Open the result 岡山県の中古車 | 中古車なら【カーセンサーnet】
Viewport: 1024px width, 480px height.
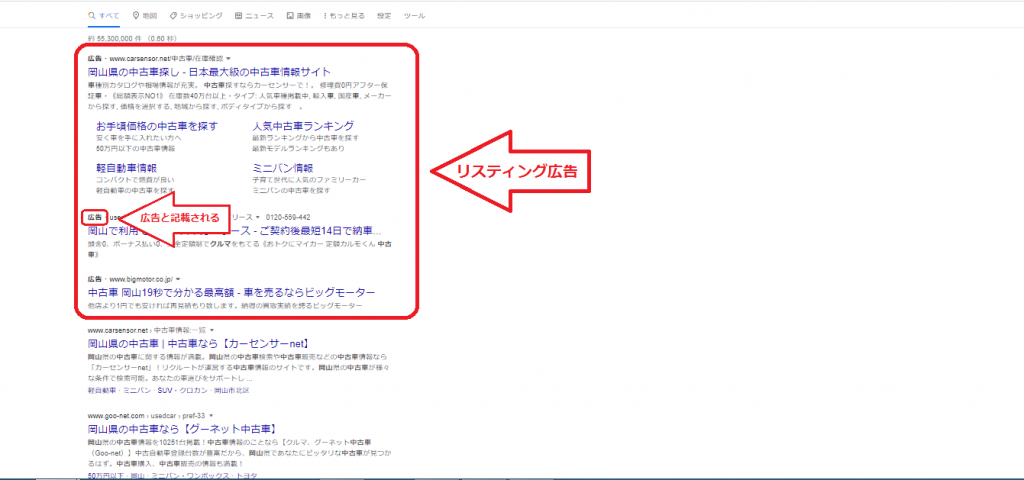point(198,344)
